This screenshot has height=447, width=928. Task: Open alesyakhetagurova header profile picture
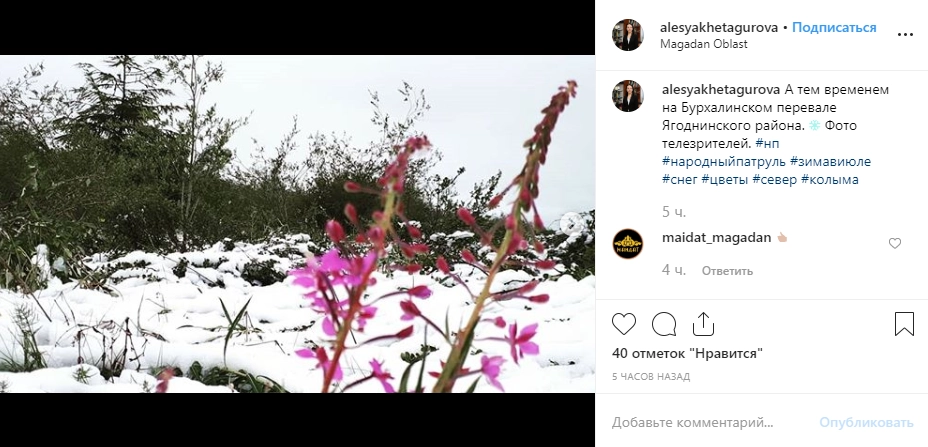(x=627, y=35)
